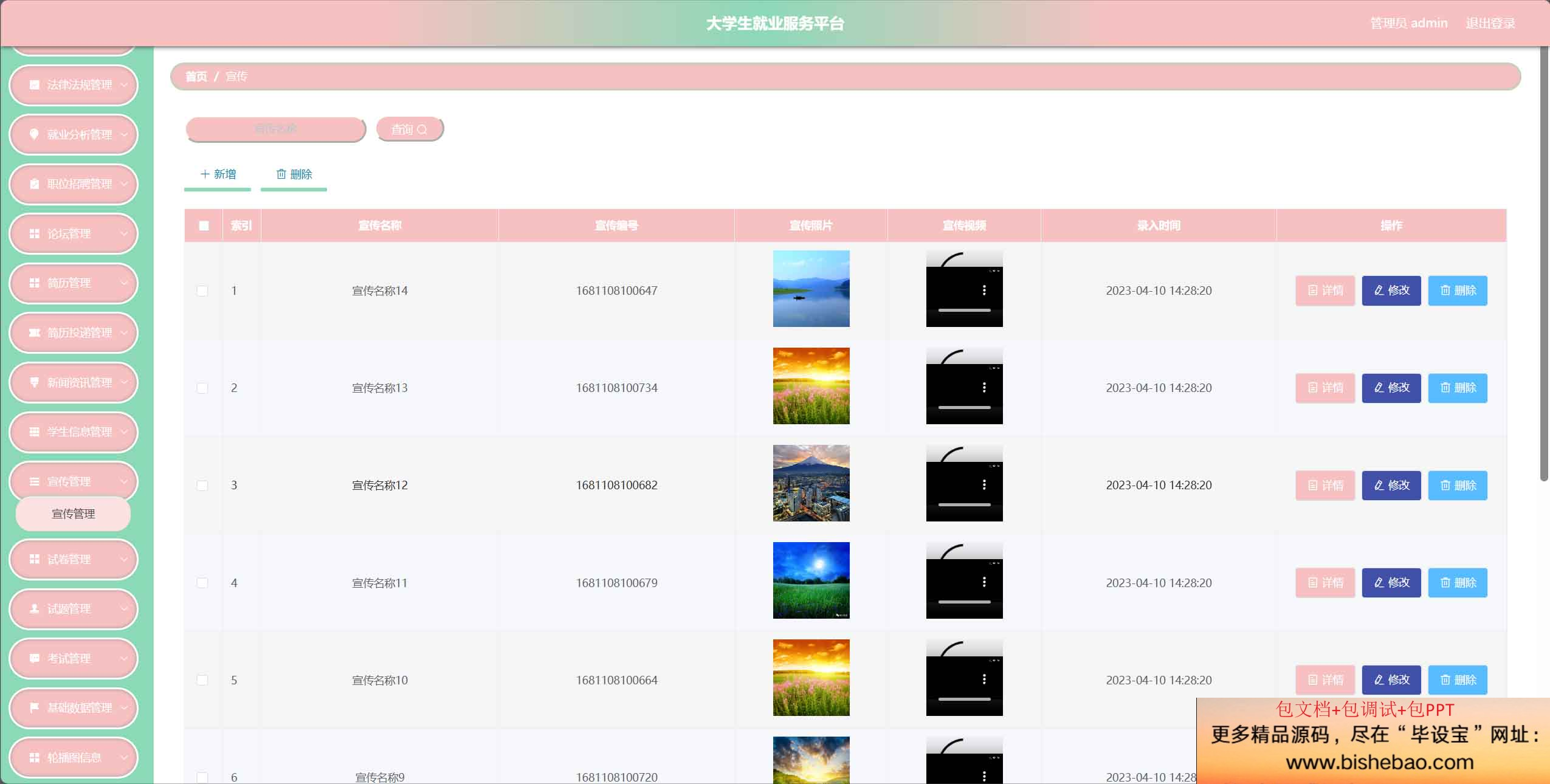Click the 试卷管理 grid icon
Image resolution: width=1550 pixels, height=784 pixels.
tap(35, 559)
